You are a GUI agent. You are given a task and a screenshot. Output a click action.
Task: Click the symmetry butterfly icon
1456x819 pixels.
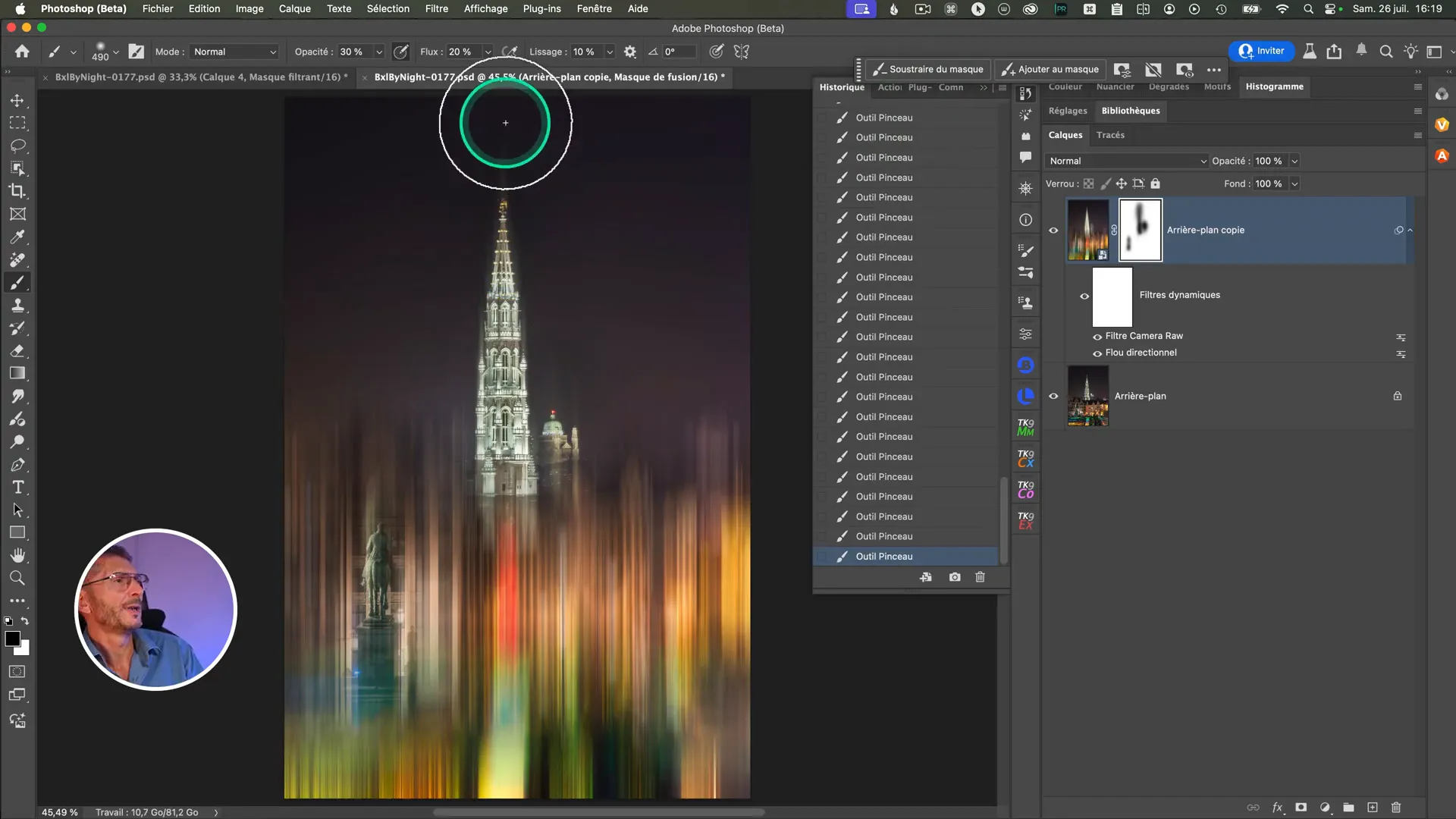coord(742,52)
